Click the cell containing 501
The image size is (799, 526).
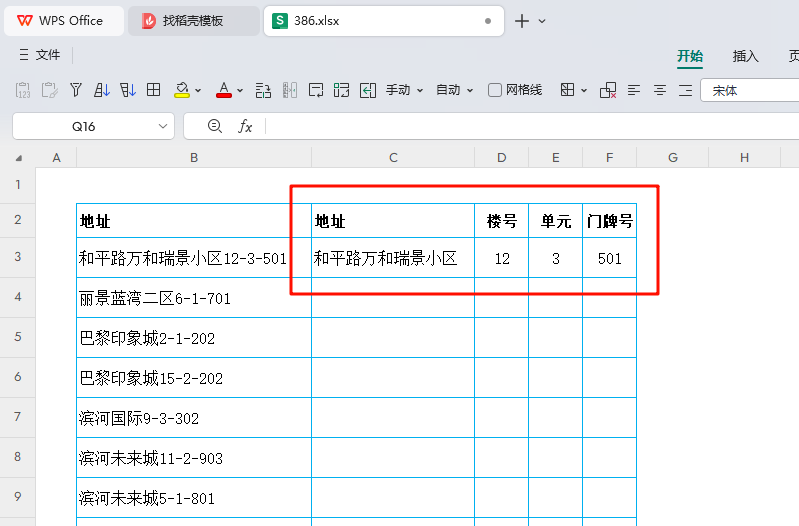609,258
